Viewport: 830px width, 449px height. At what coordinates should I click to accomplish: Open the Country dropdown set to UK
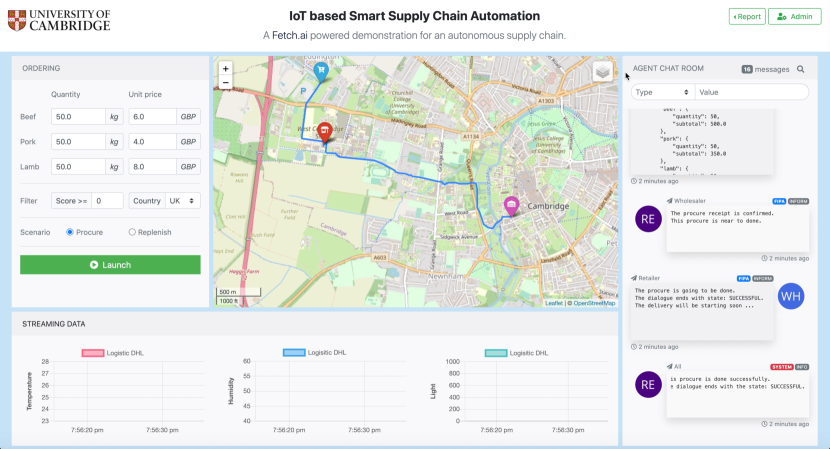[183, 201]
